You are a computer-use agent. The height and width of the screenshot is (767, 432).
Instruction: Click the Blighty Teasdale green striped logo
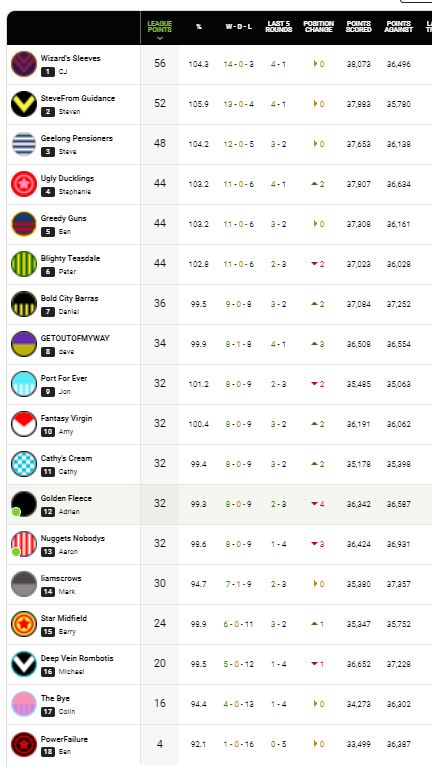[24, 264]
